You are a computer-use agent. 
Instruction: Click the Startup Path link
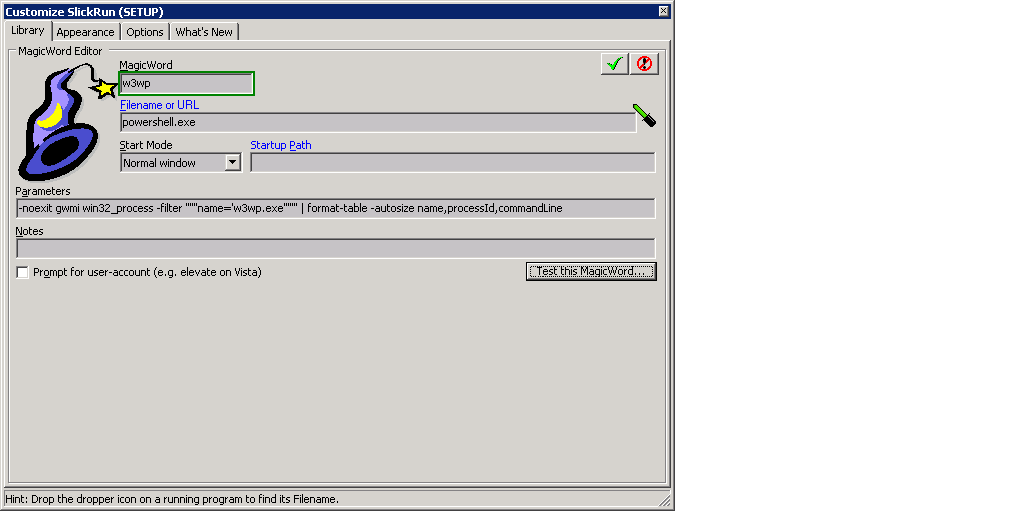click(280, 145)
